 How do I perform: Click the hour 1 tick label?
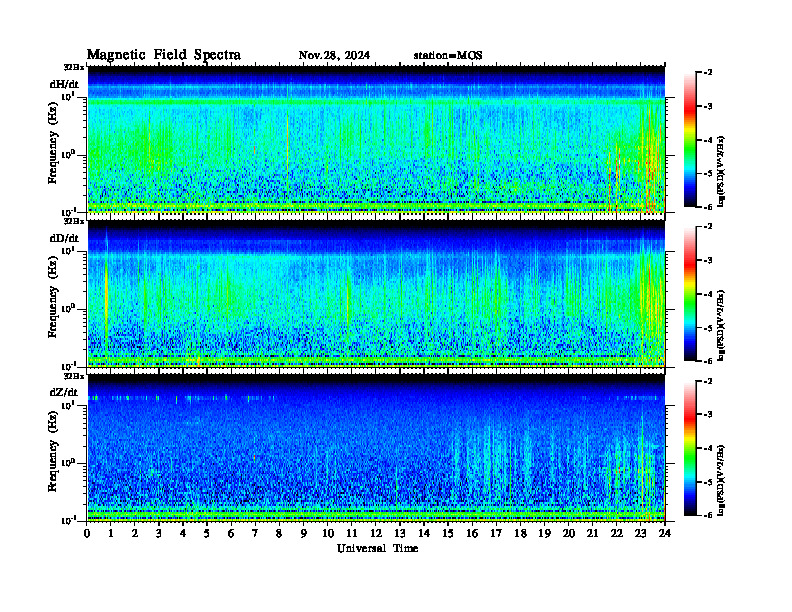[111, 533]
